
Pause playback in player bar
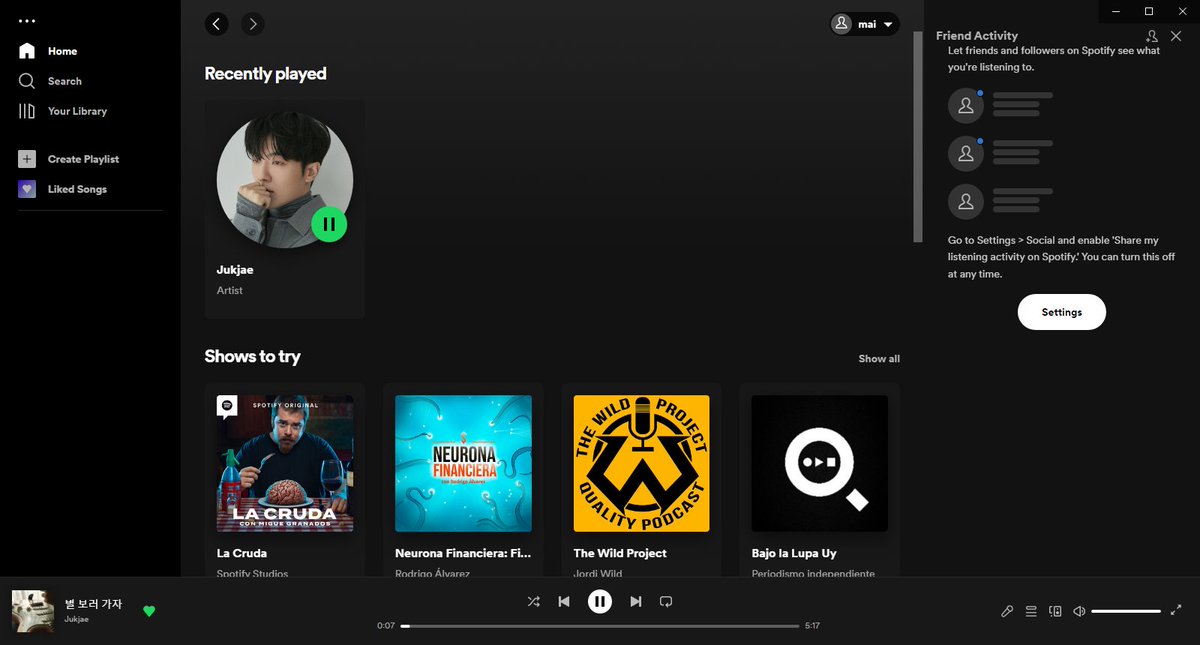[600, 601]
